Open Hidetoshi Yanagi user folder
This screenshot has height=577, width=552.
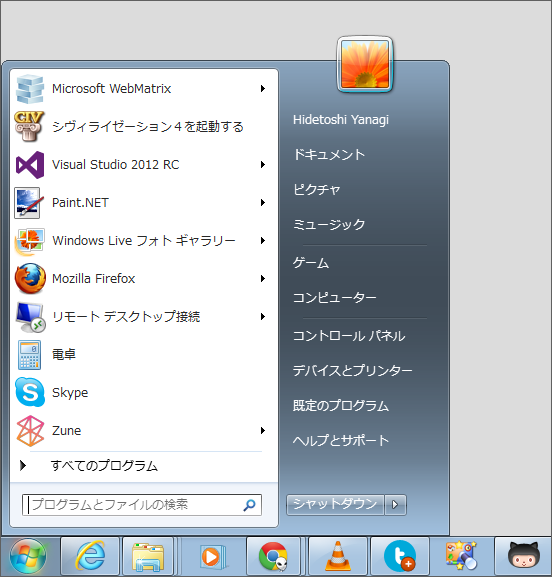pos(341,120)
